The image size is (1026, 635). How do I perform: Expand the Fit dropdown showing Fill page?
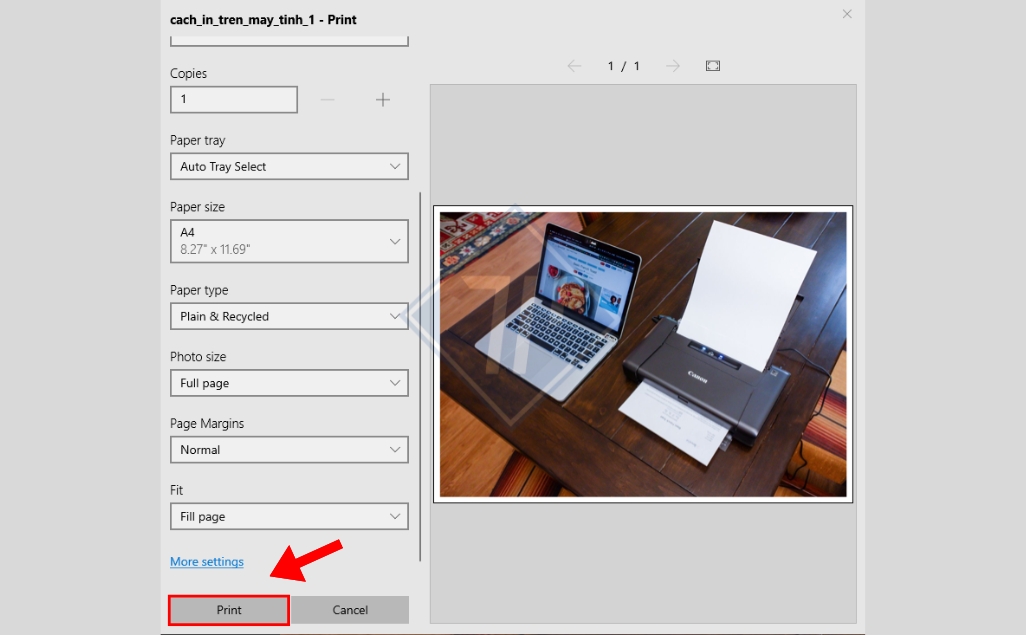289,517
